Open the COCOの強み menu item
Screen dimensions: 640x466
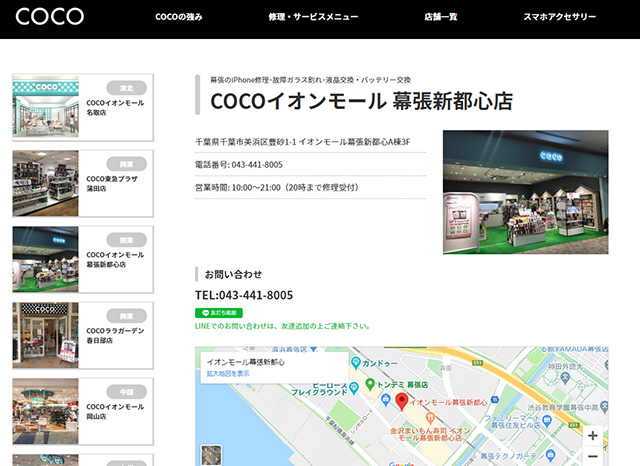coord(179,17)
